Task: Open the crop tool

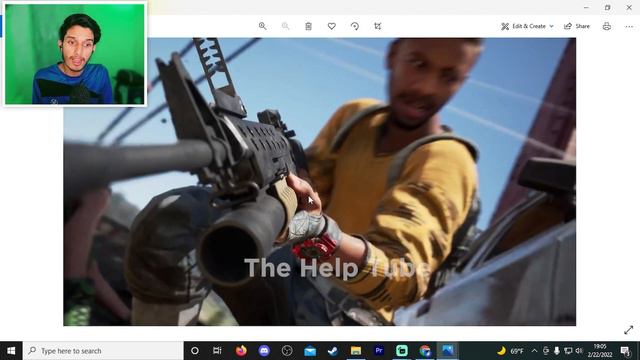Action: click(378, 26)
